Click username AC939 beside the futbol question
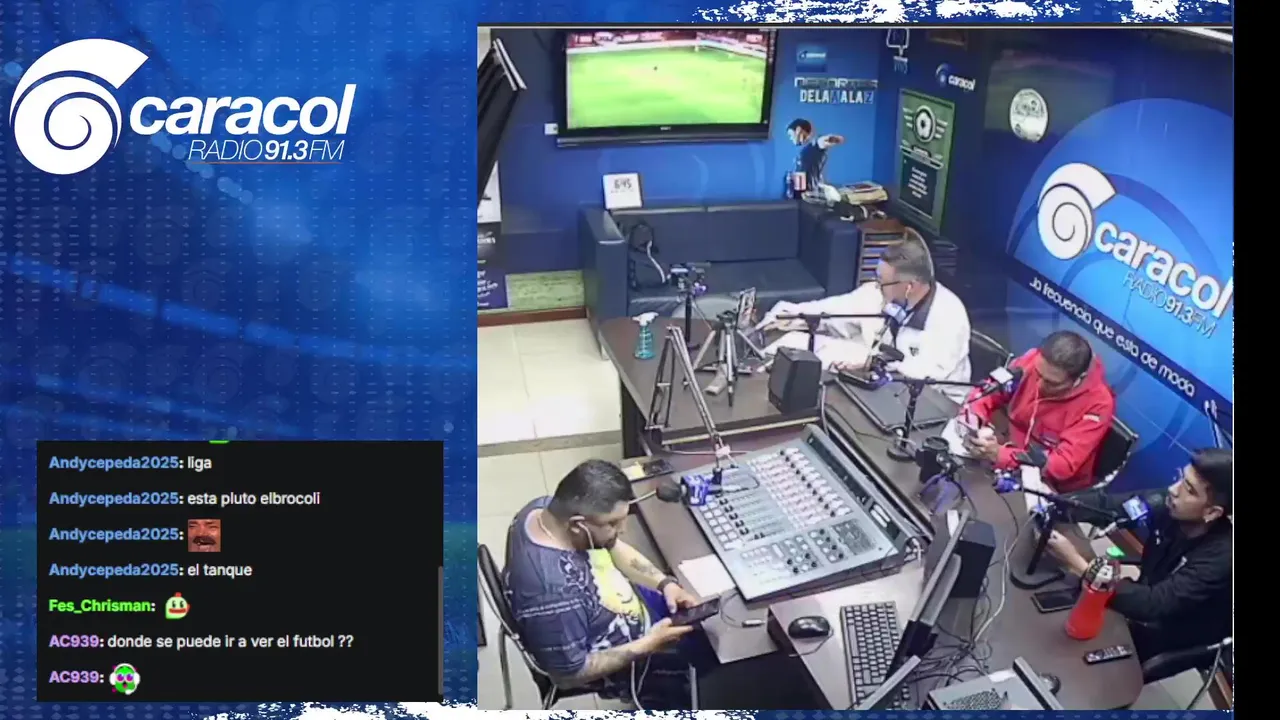Image resolution: width=1280 pixels, height=720 pixels. point(74,641)
